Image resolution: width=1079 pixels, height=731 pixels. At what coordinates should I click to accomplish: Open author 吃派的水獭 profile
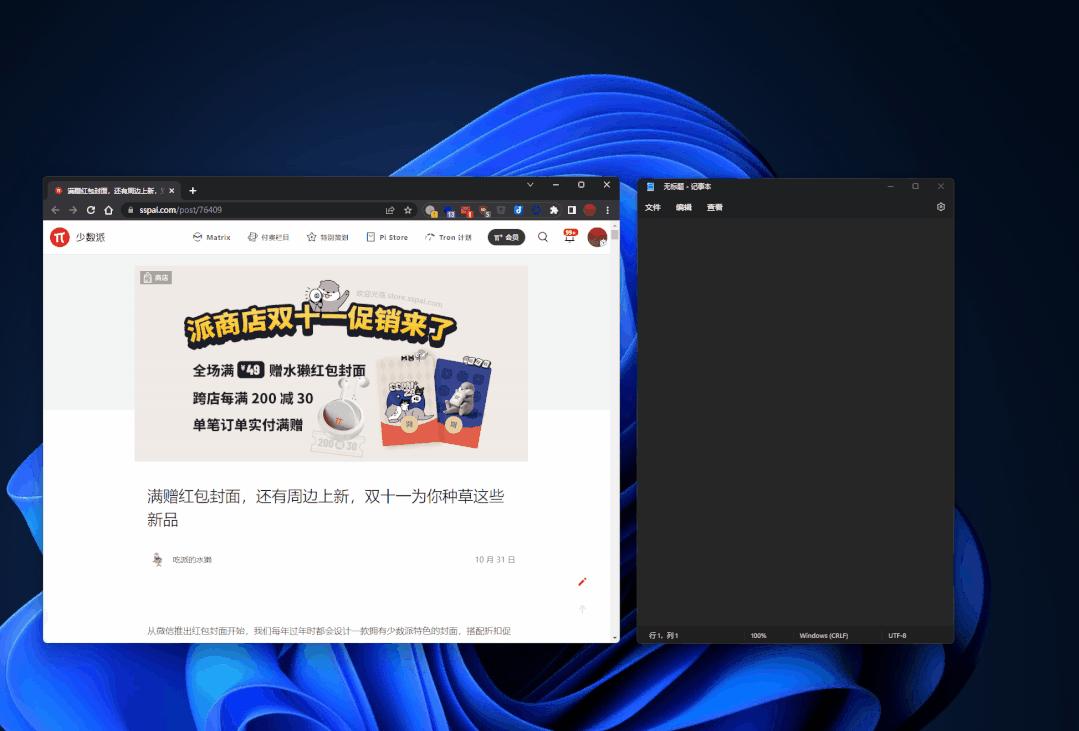[x=192, y=560]
